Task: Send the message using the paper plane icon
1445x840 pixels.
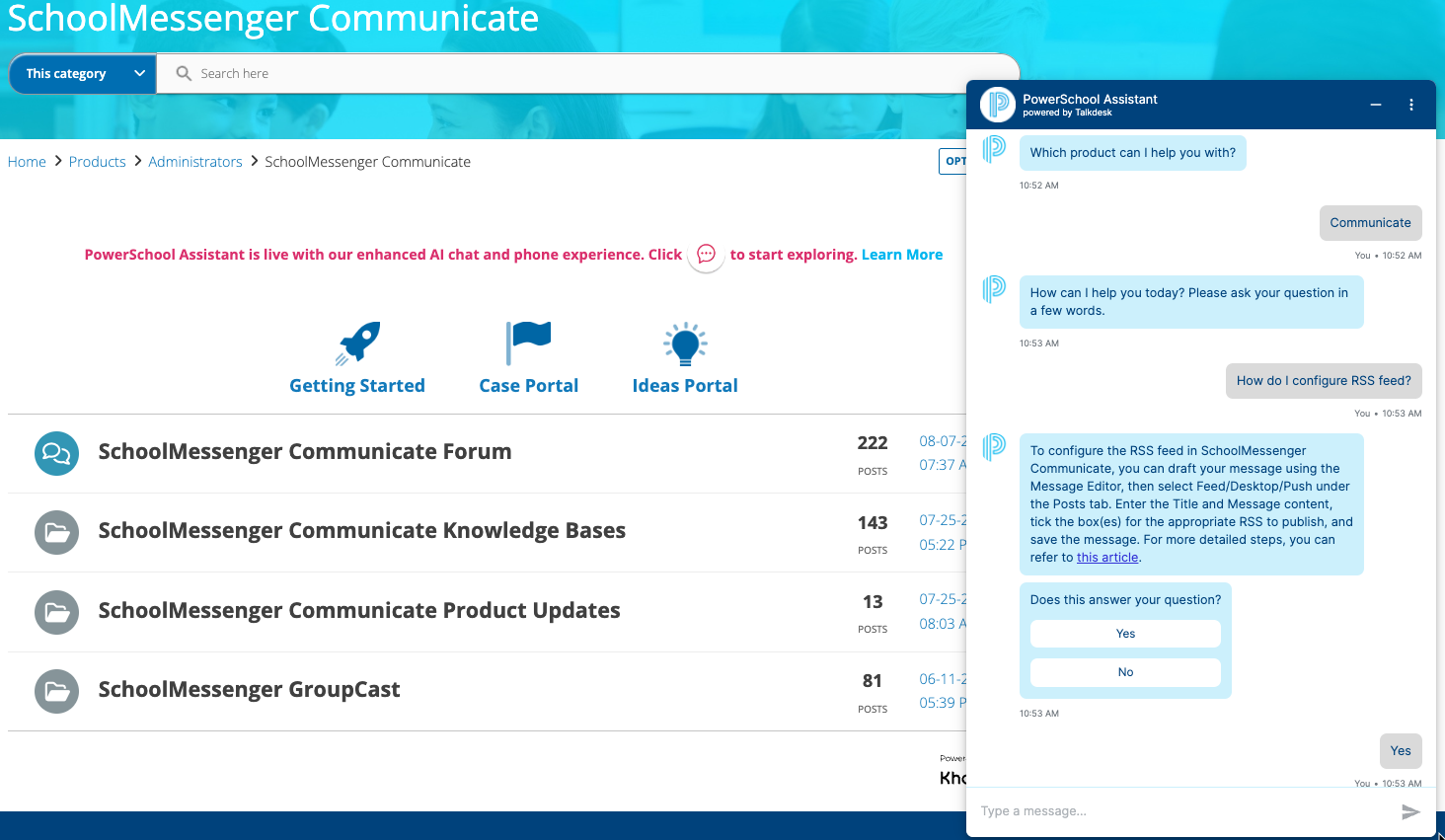Action: (1411, 811)
